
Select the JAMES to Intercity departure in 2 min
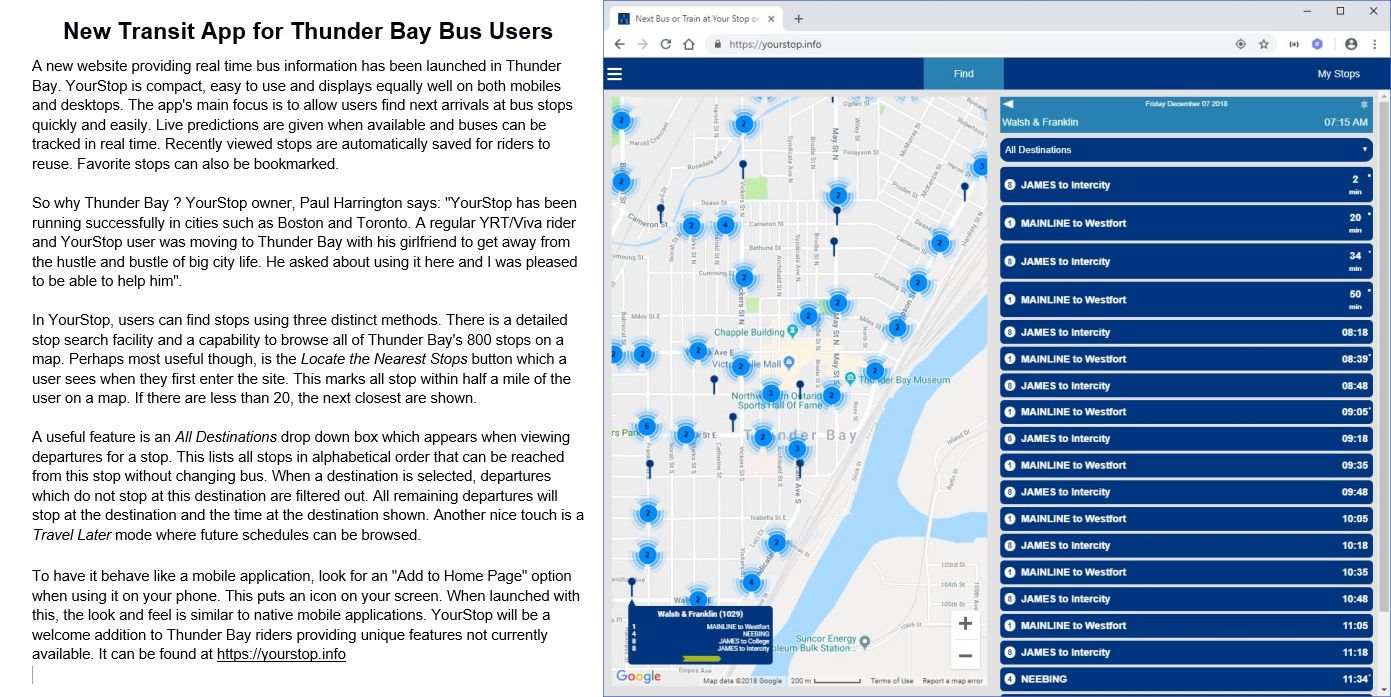pos(1185,185)
